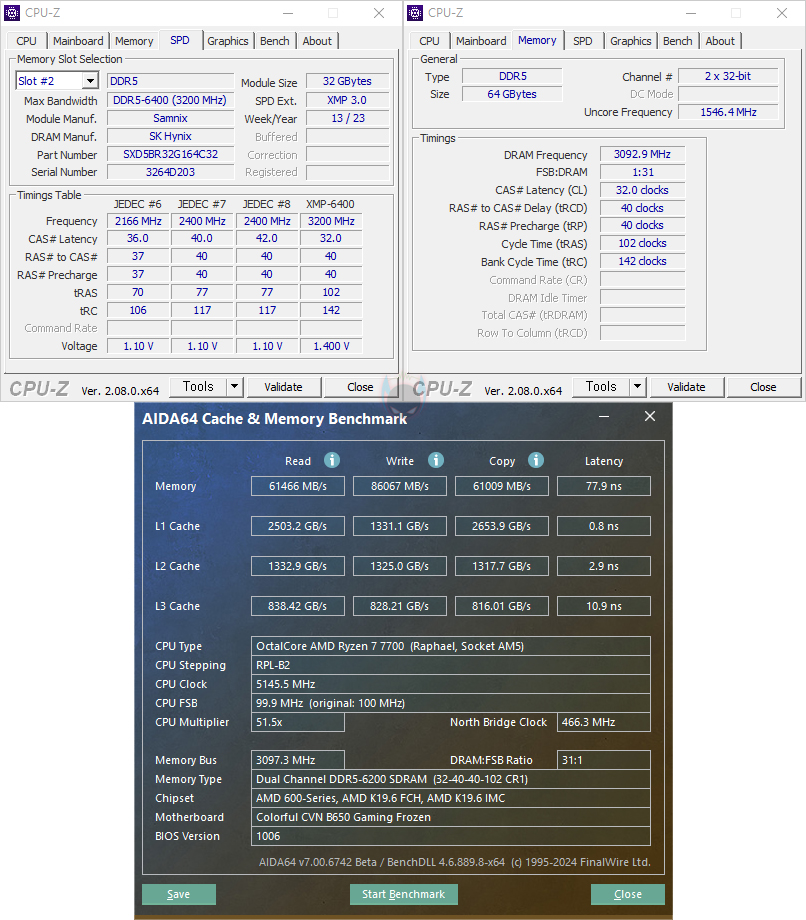Click the Memory Copy value 61009 MB/s

point(502,486)
